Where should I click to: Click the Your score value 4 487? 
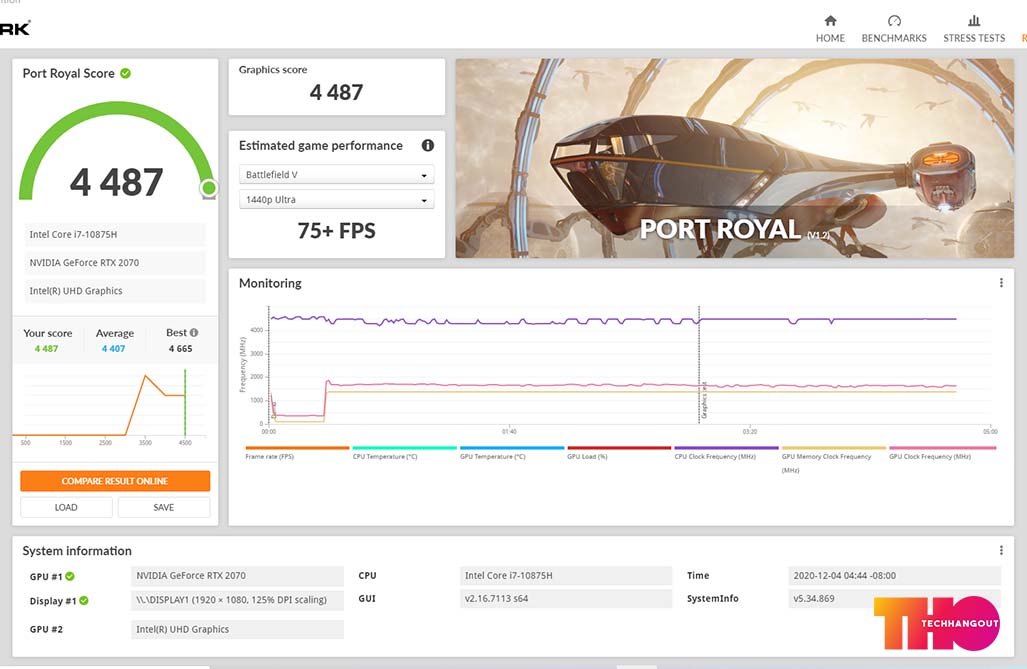pyautogui.click(x=47, y=349)
